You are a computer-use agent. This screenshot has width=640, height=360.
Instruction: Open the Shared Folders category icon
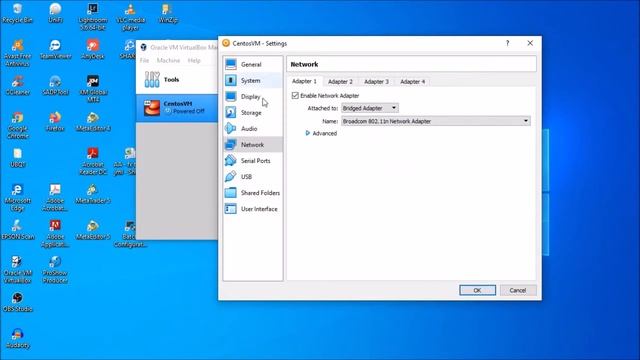coord(231,193)
